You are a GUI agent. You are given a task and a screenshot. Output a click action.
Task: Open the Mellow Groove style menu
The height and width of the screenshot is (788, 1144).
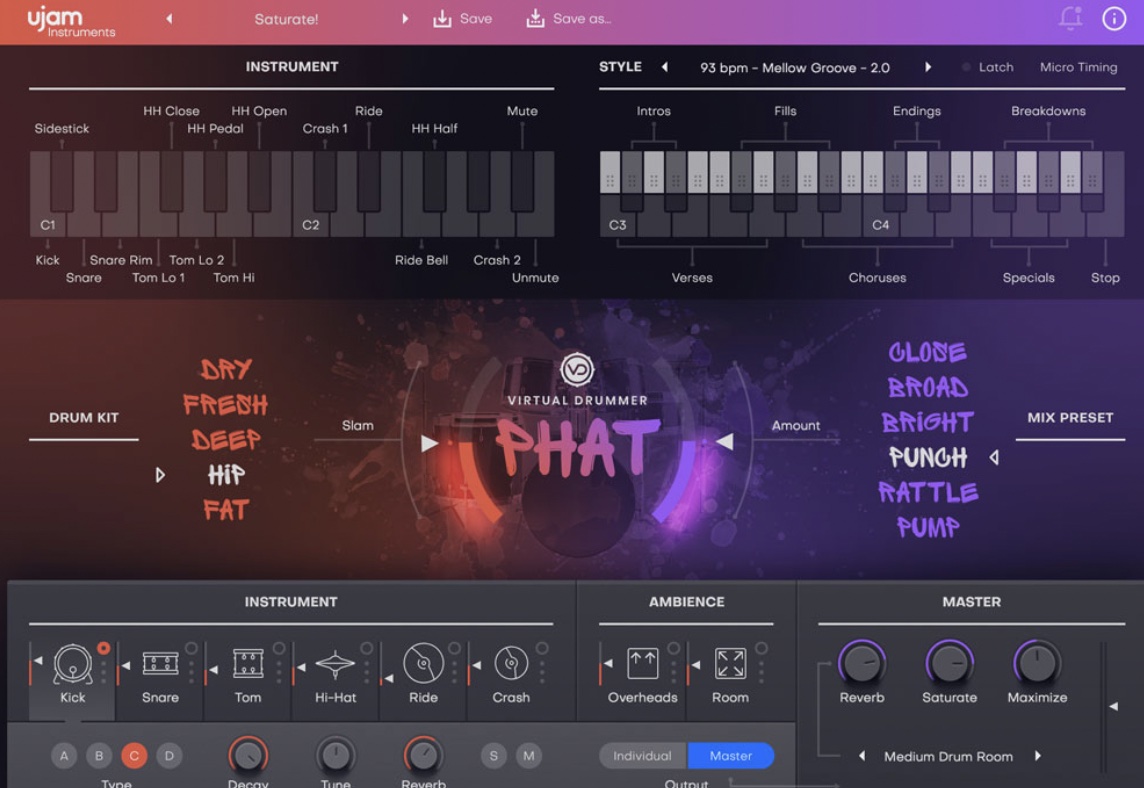tap(795, 68)
